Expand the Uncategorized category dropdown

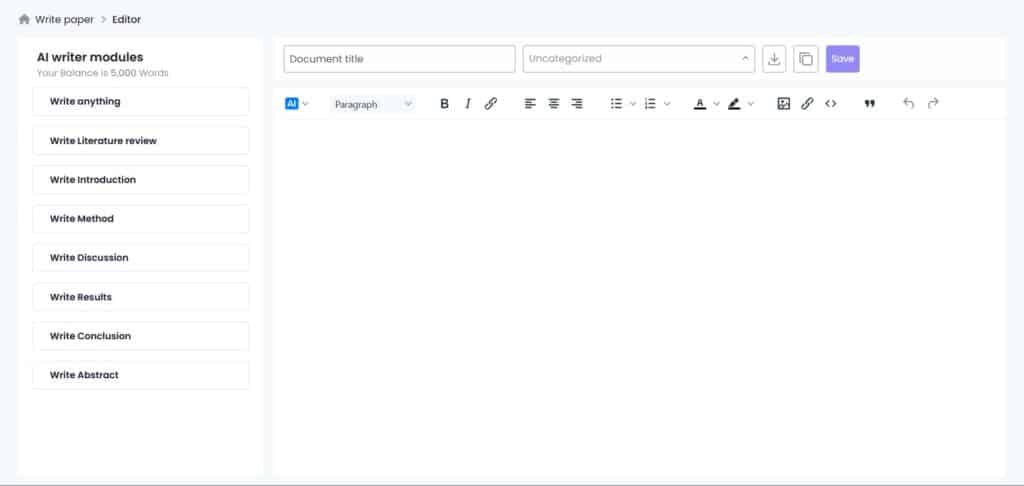coord(639,59)
